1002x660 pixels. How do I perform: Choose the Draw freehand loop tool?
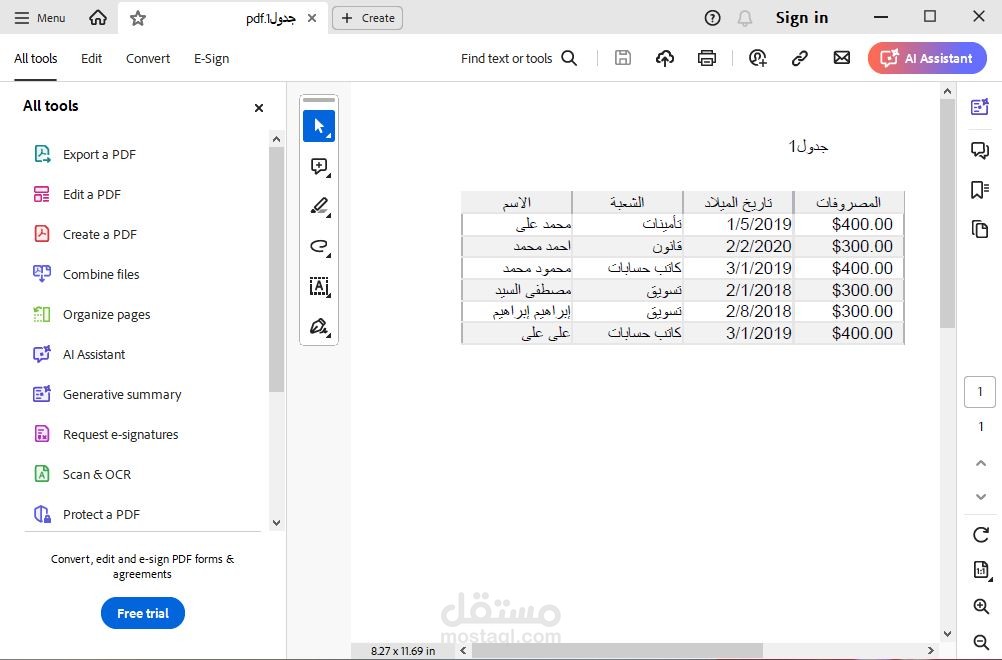[x=319, y=247]
